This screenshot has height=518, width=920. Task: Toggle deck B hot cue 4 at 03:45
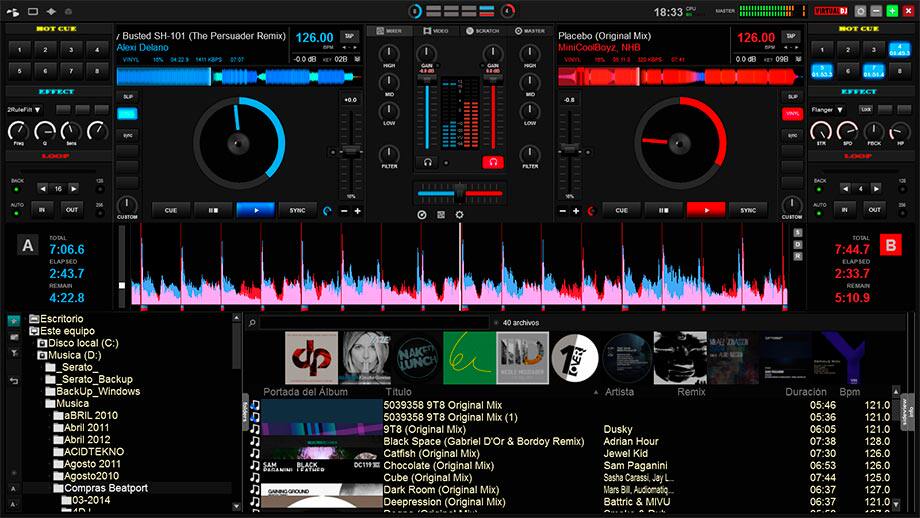tap(899, 49)
